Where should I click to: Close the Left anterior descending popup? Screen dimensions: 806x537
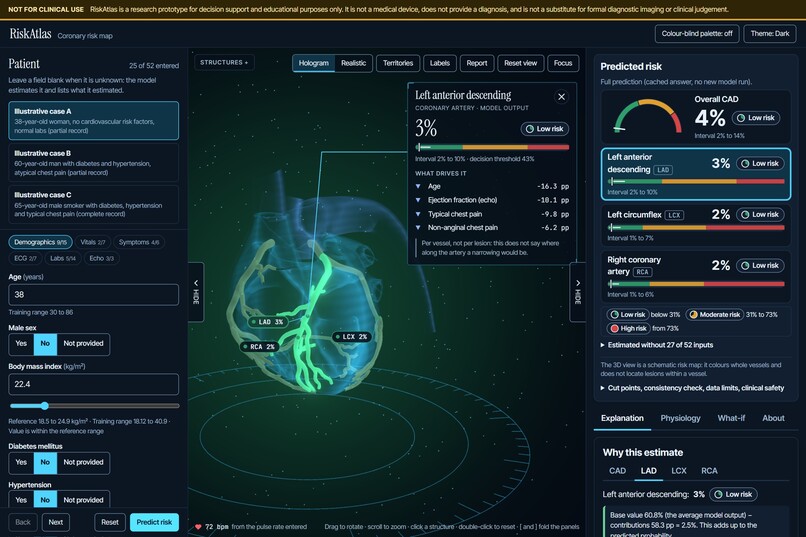pyautogui.click(x=561, y=97)
